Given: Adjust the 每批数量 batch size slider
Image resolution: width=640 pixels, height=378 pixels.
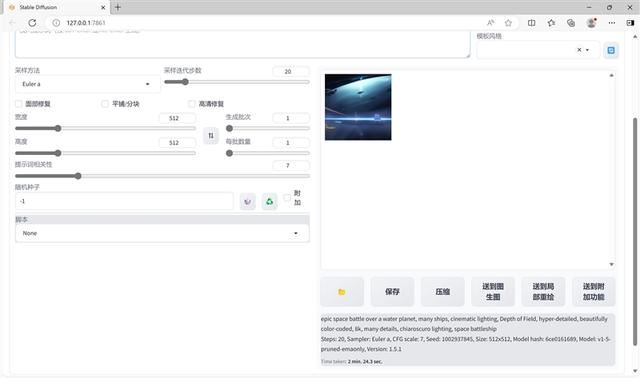Looking at the screenshot, I should coord(229,153).
